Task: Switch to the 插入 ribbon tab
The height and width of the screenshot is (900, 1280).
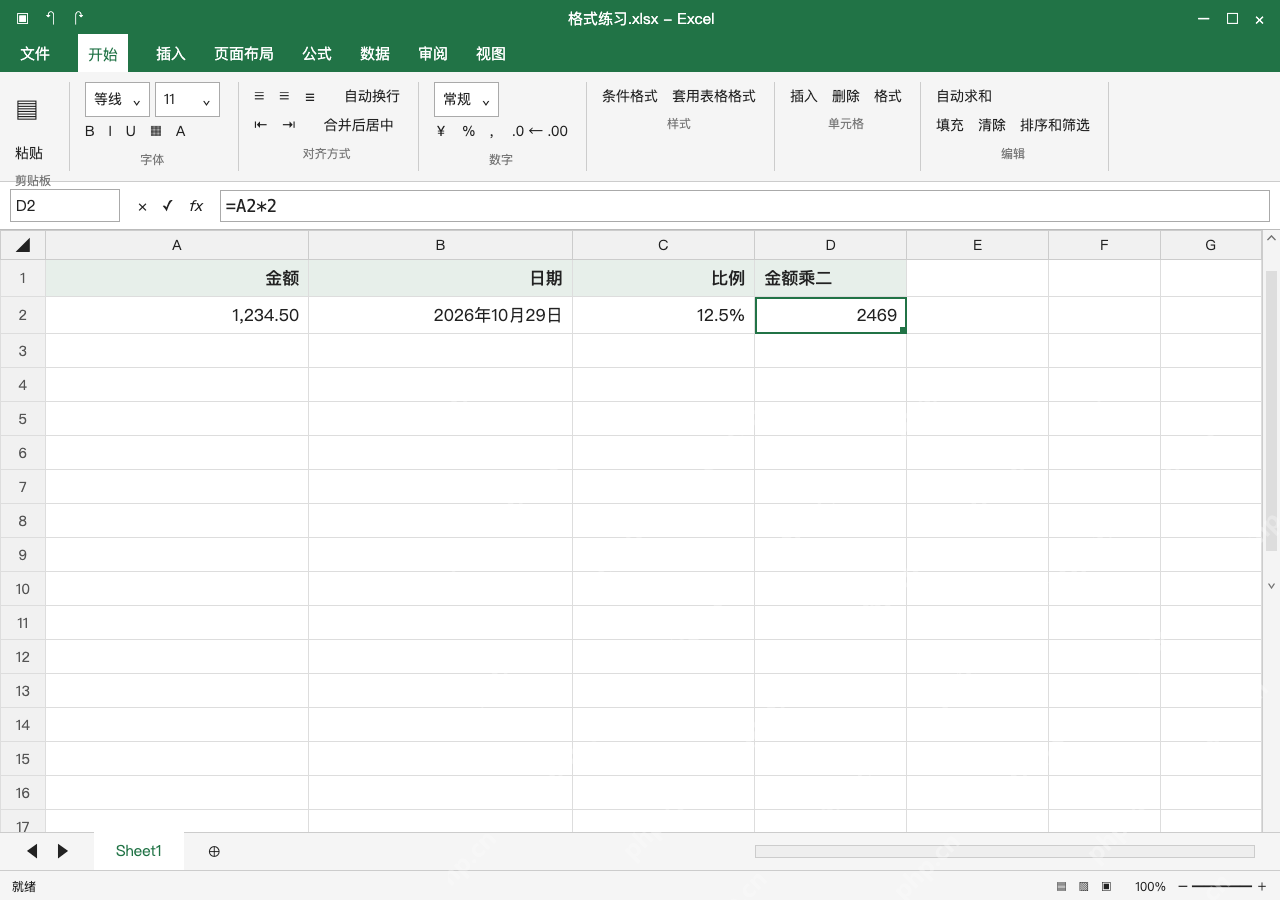Action: [x=171, y=54]
